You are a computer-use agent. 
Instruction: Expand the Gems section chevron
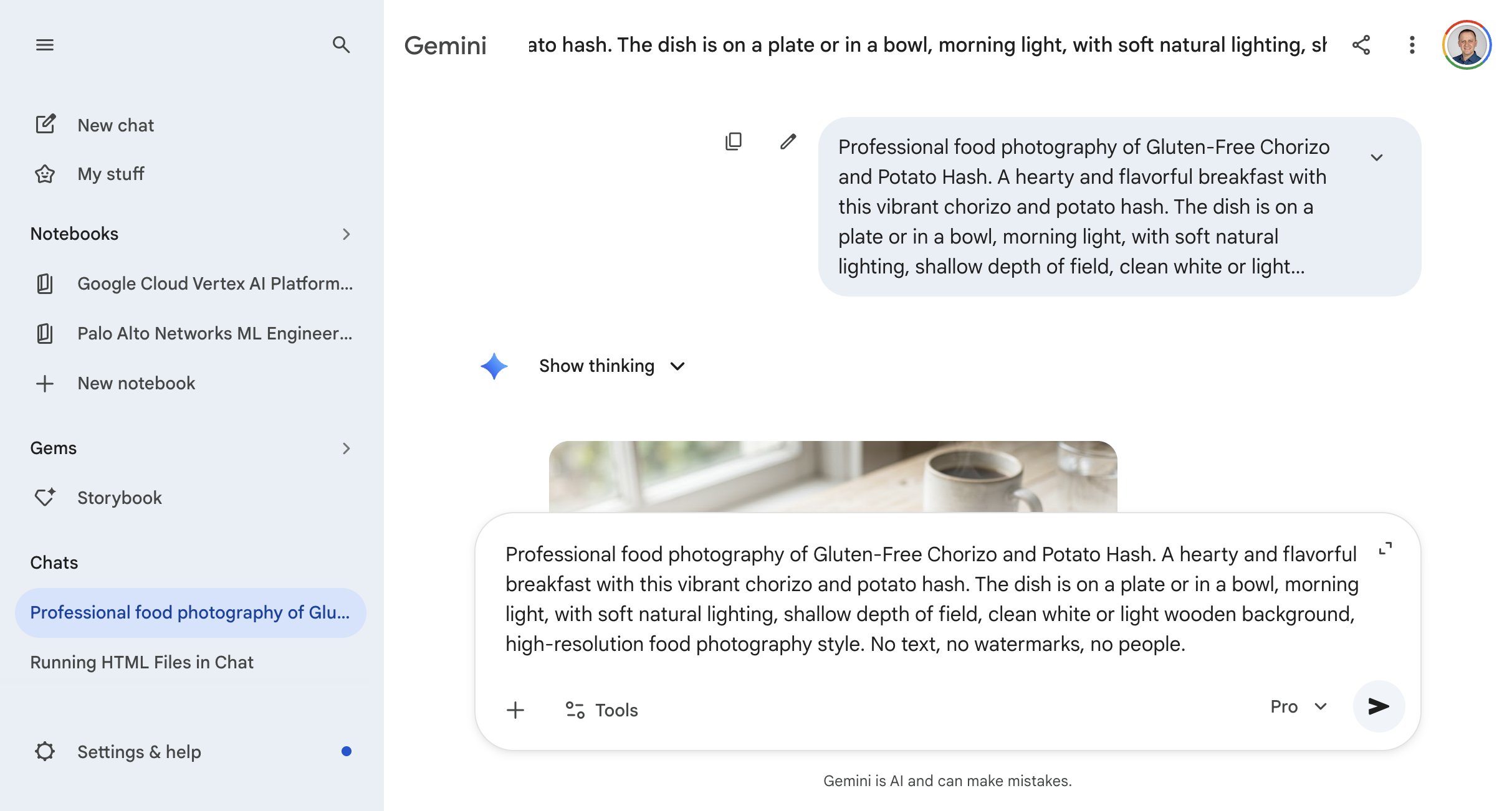(x=347, y=448)
